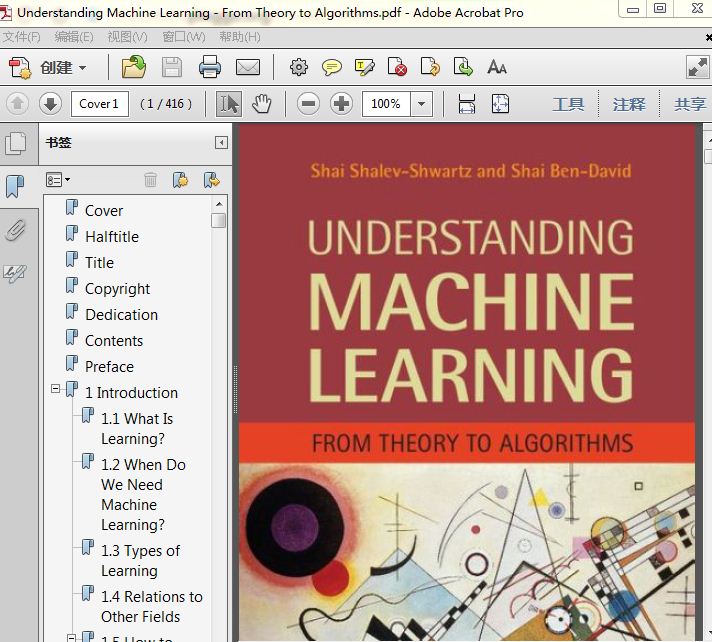Viewport: 712px width, 642px height.
Task: Collapse the 1 Introduction bookmark node
Action: 55,389
